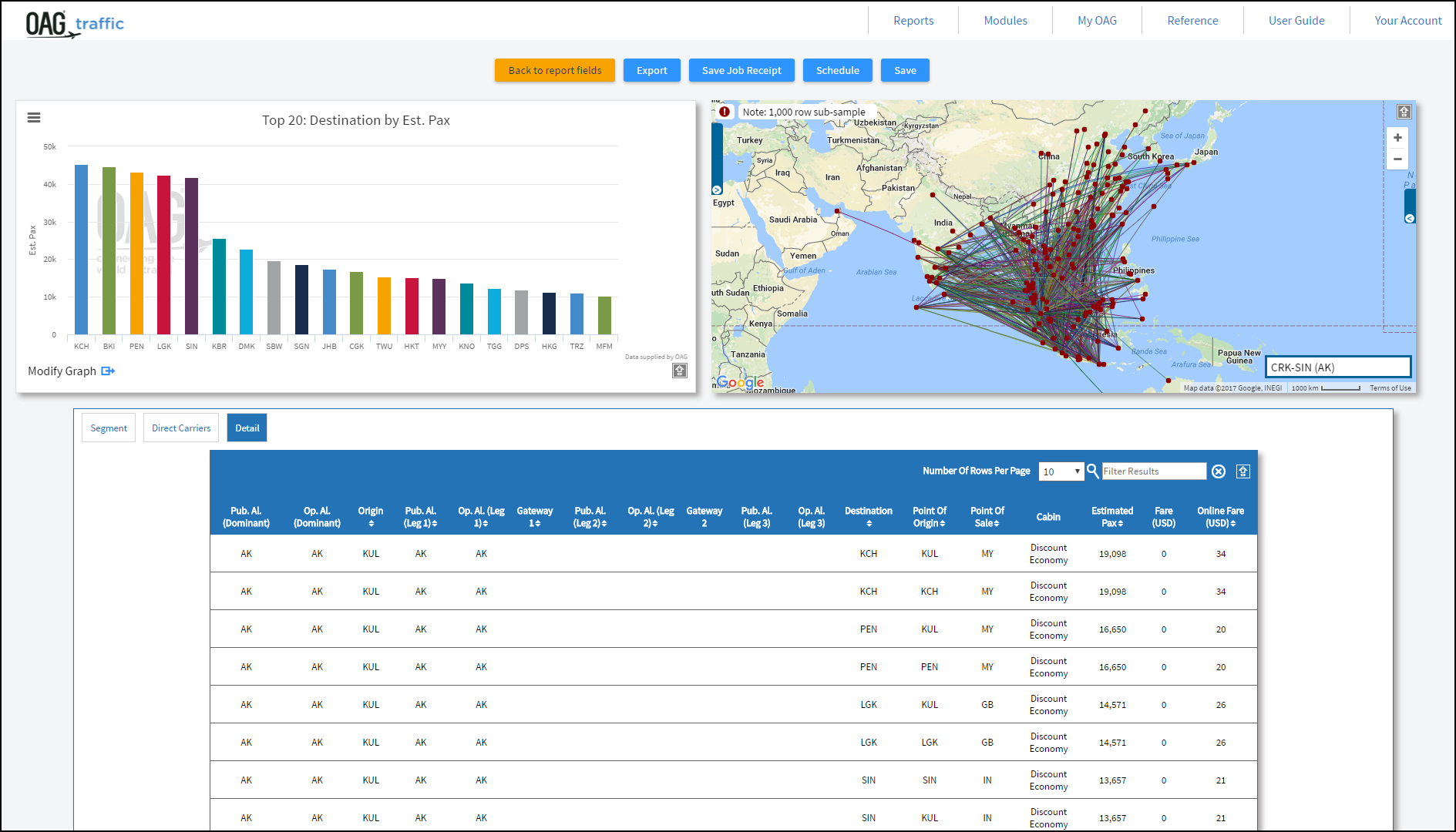Screen dimensions: 1456x832
Task: Click the Back to report fields button
Action: tap(554, 71)
